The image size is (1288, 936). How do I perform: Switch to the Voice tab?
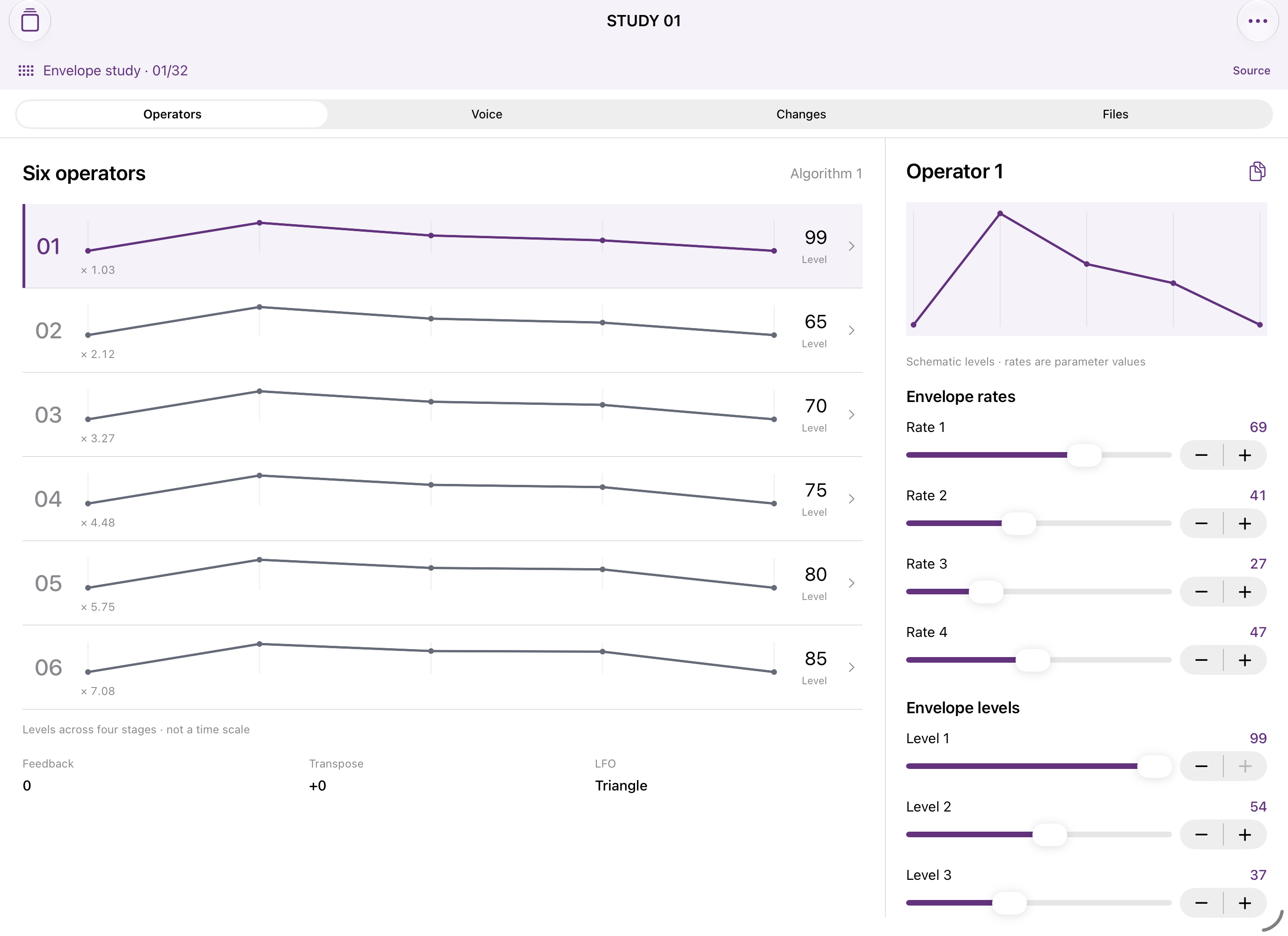pyautogui.click(x=487, y=114)
